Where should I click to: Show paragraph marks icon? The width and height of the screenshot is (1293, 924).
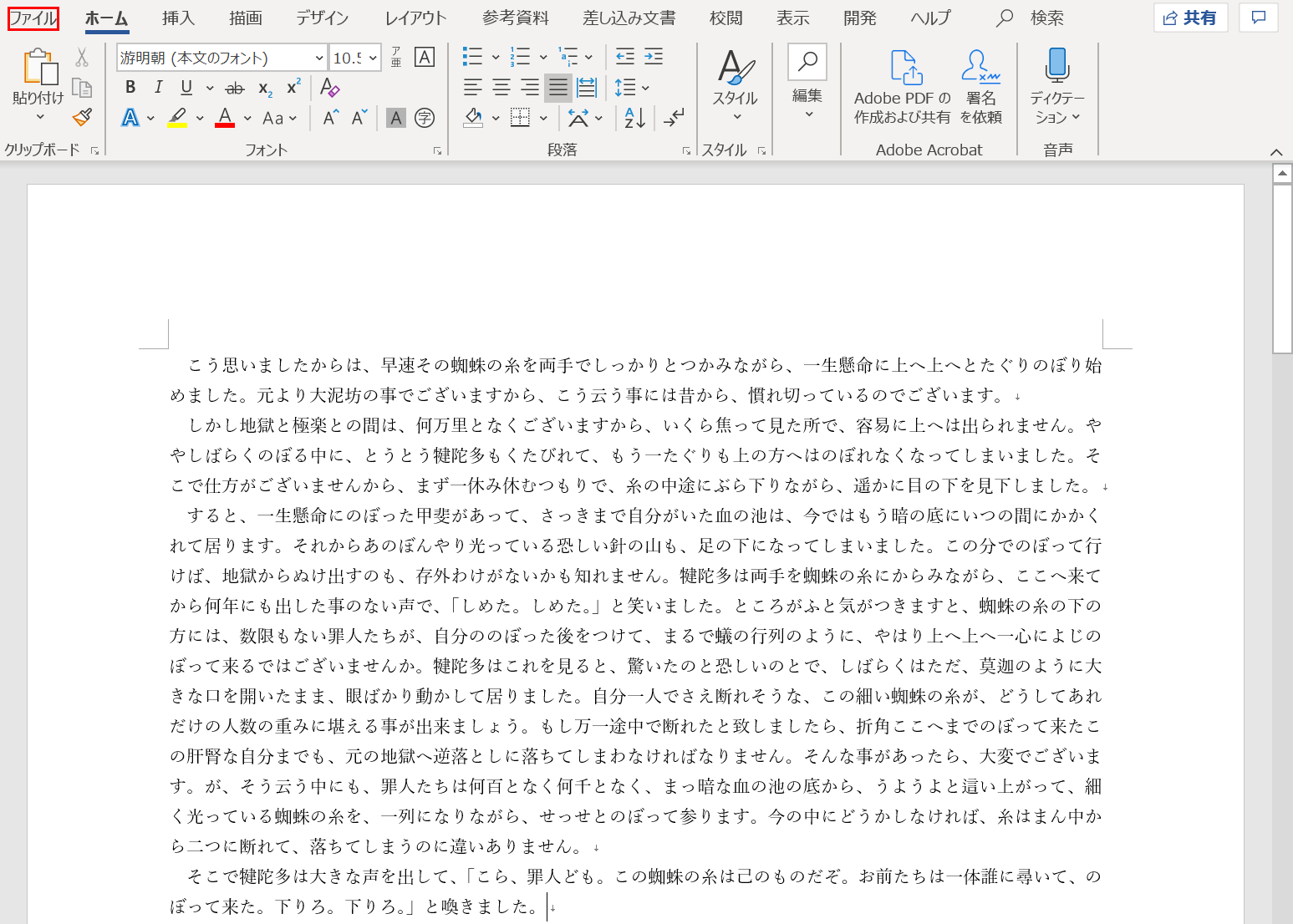tap(674, 118)
